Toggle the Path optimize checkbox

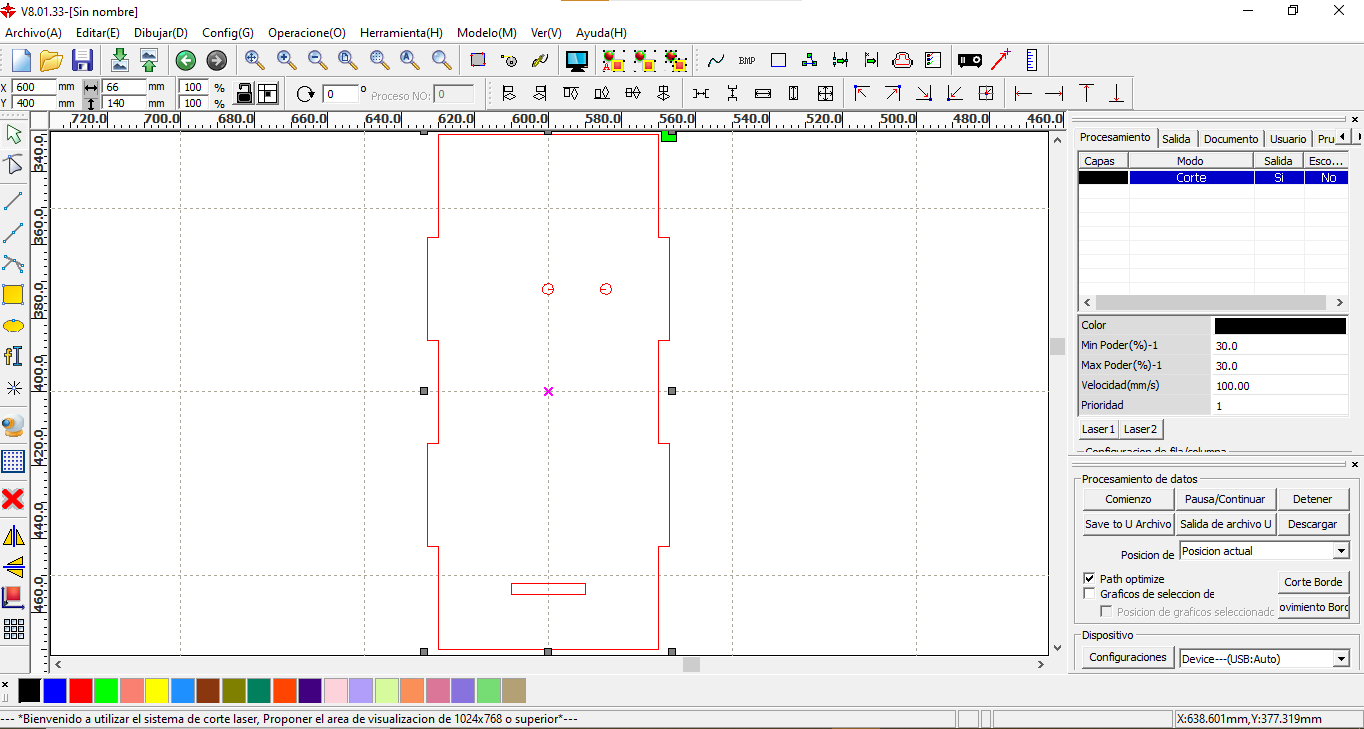coord(1089,579)
